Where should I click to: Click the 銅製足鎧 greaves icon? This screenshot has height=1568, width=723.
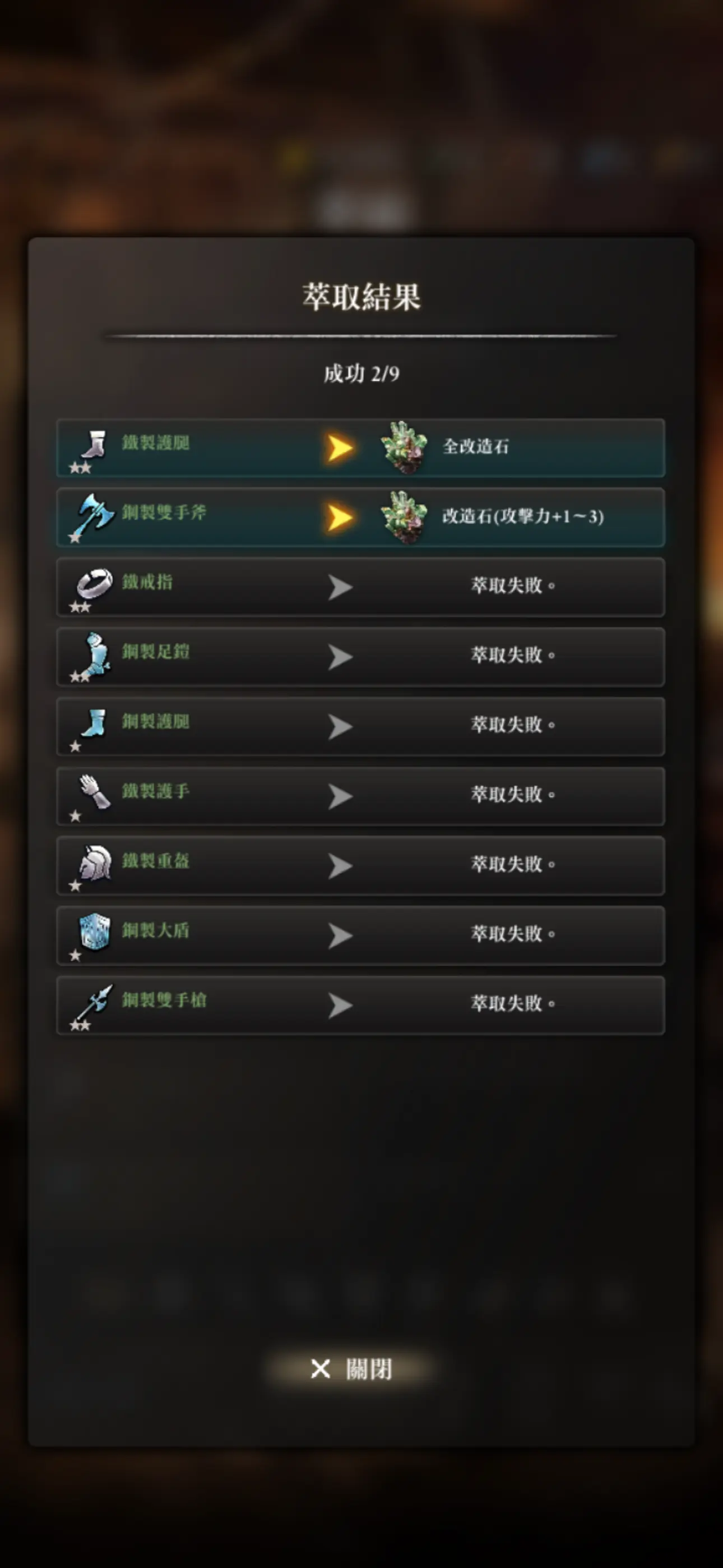[96, 653]
